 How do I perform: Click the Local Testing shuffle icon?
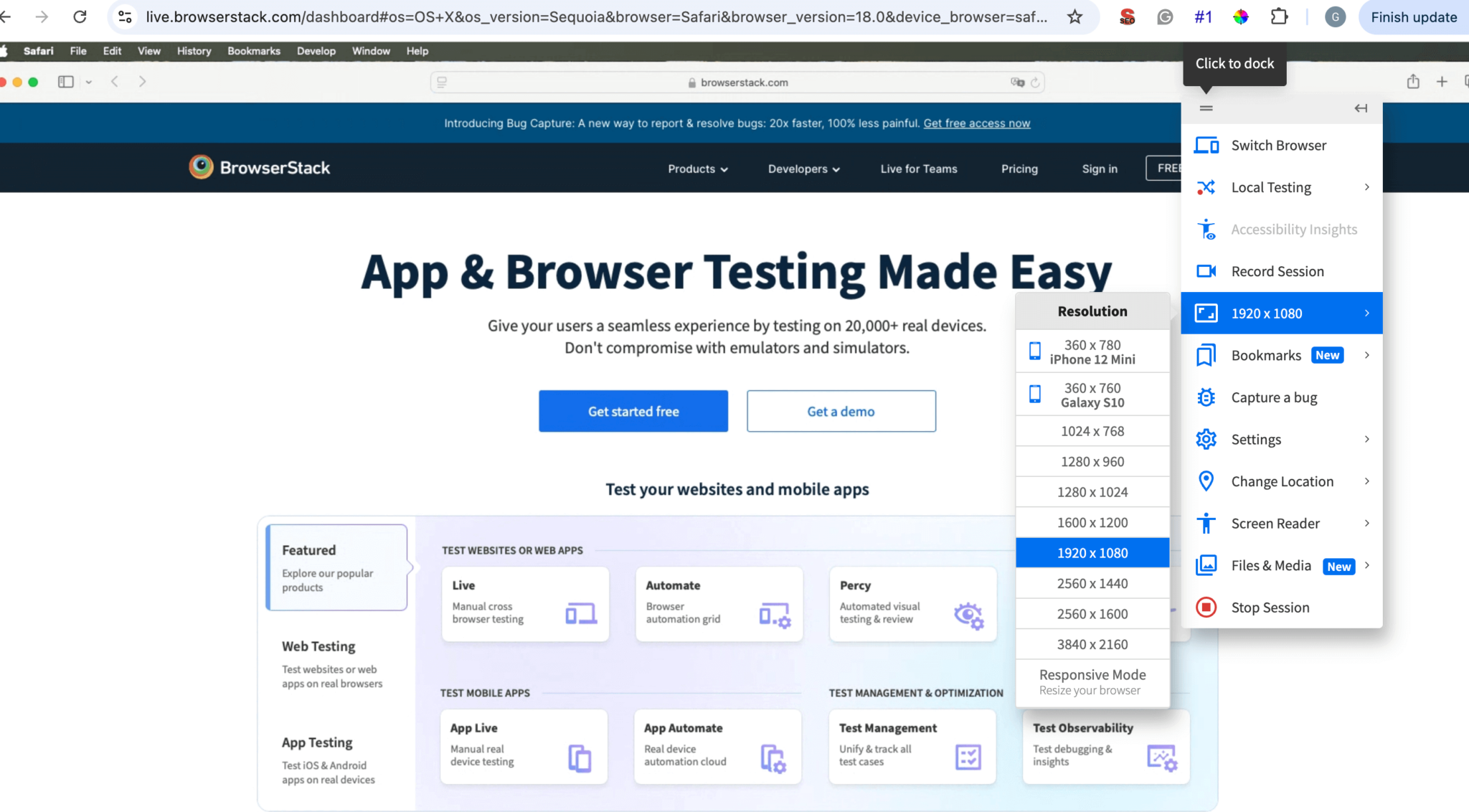click(x=1206, y=187)
